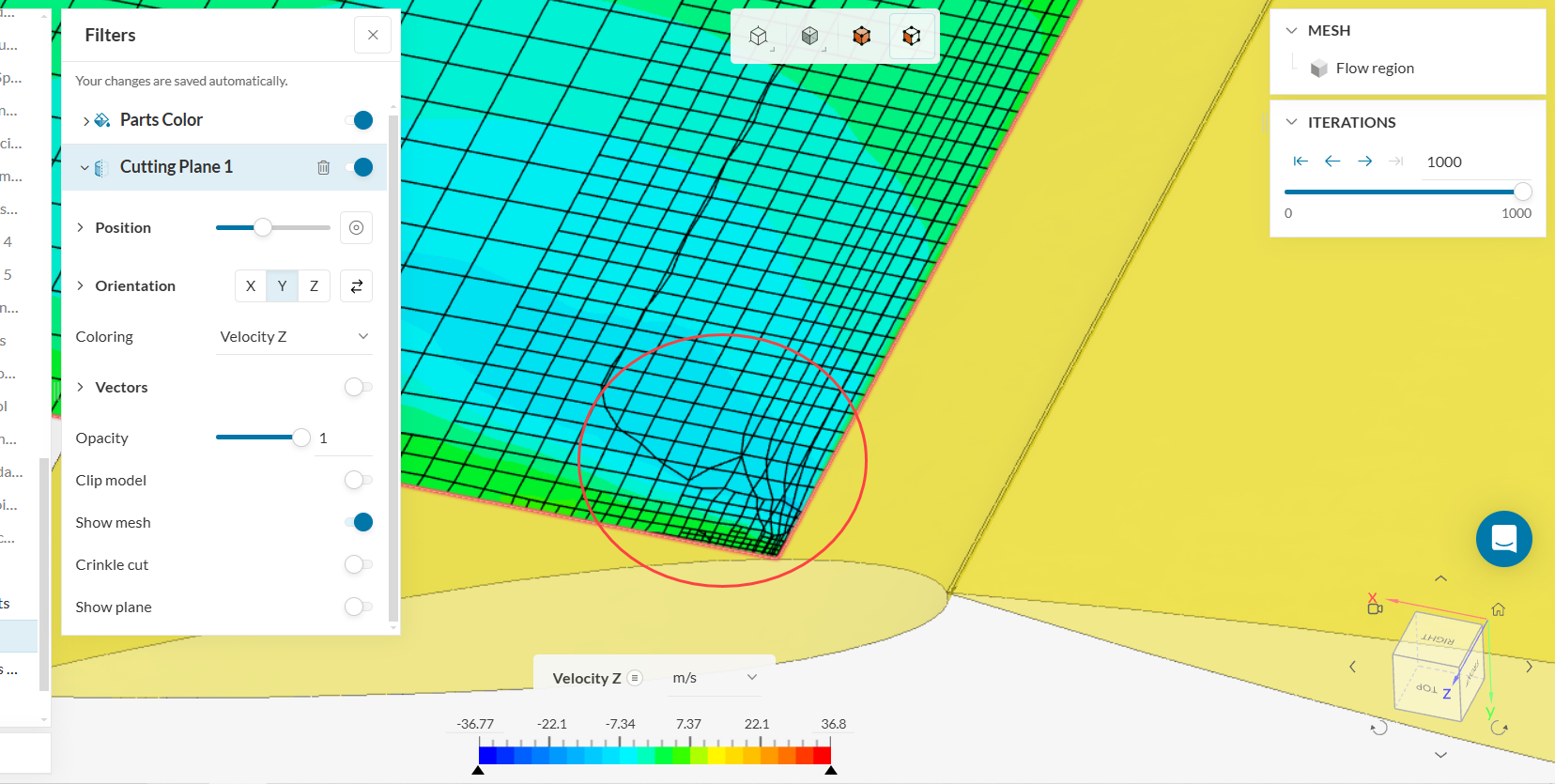The height and width of the screenshot is (784, 1555).
Task: Click the Opacity slider handle
Action: point(300,438)
